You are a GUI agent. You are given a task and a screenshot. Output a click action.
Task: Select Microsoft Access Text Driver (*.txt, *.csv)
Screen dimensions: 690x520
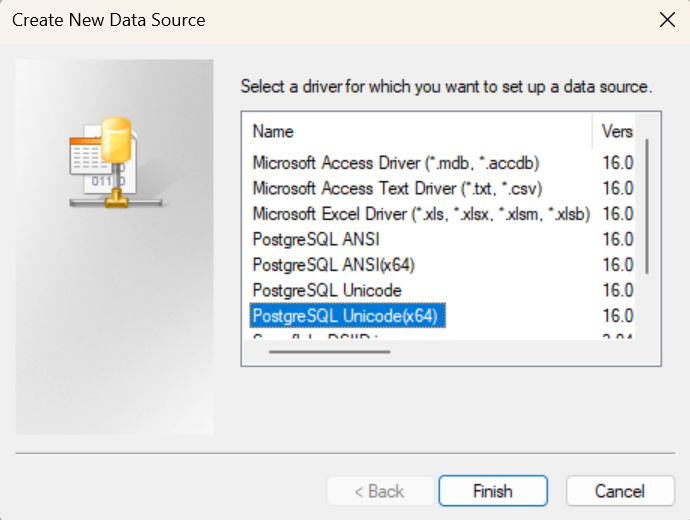tap(397, 189)
